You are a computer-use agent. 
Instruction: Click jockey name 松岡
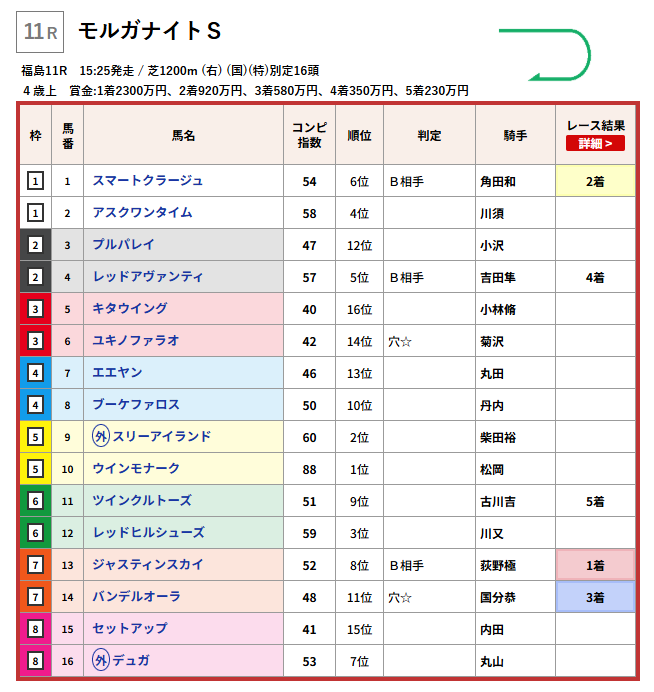click(492, 469)
